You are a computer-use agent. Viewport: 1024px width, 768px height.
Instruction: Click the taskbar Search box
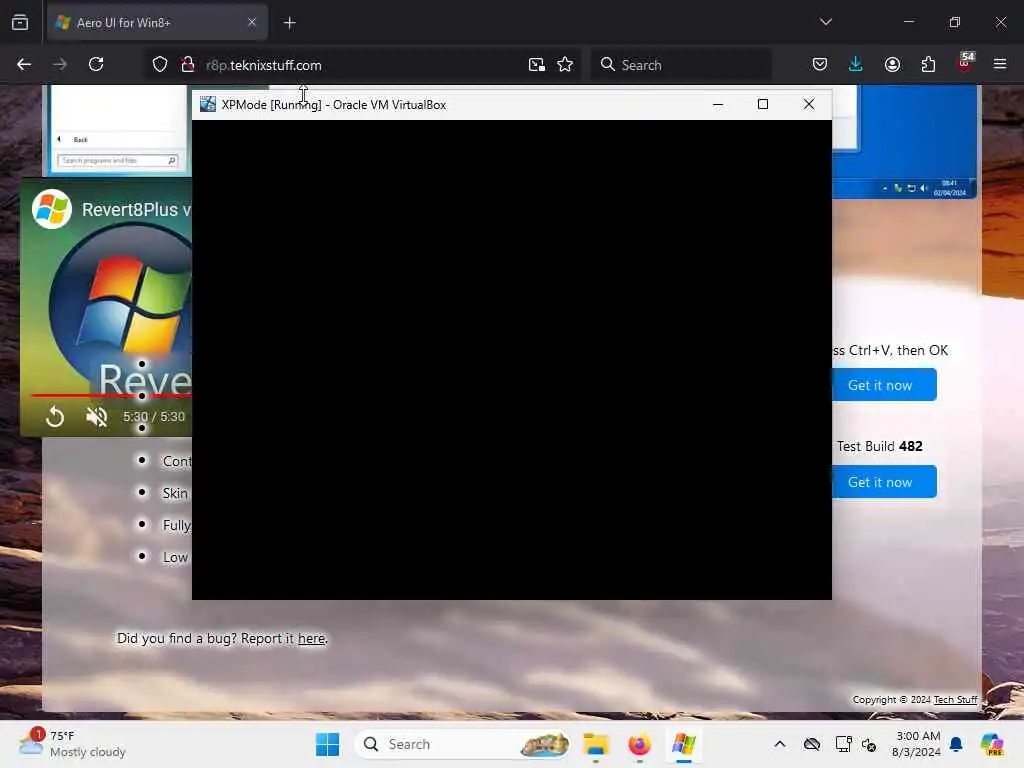tap(462, 744)
